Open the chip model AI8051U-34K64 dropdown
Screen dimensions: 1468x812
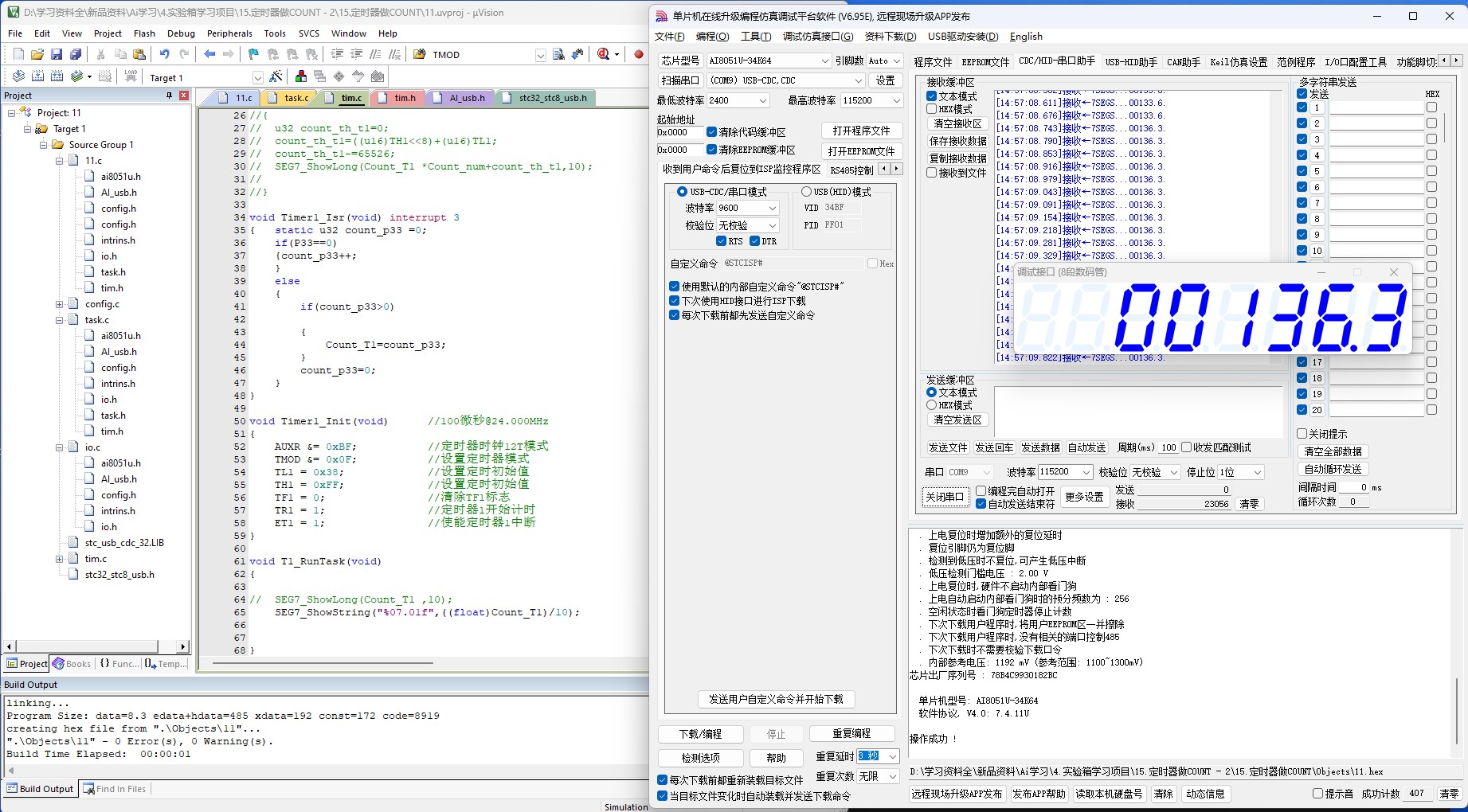click(x=824, y=61)
